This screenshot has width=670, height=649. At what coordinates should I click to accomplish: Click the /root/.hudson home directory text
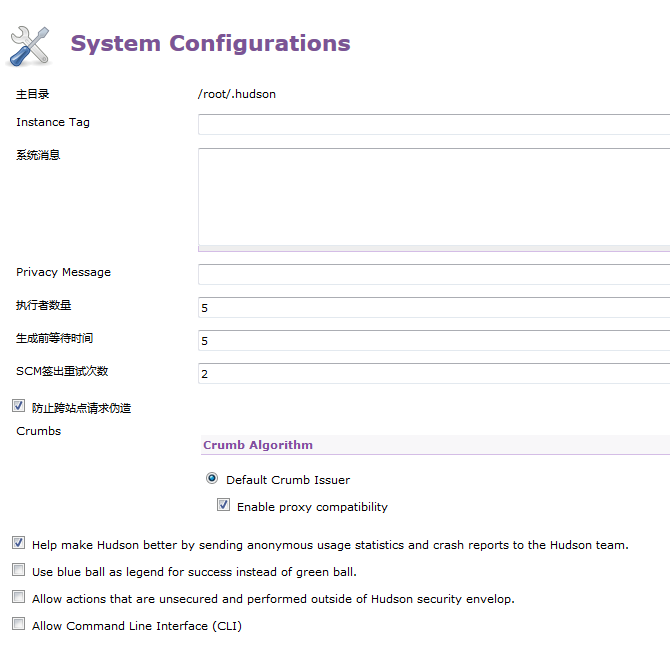point(237,94)
